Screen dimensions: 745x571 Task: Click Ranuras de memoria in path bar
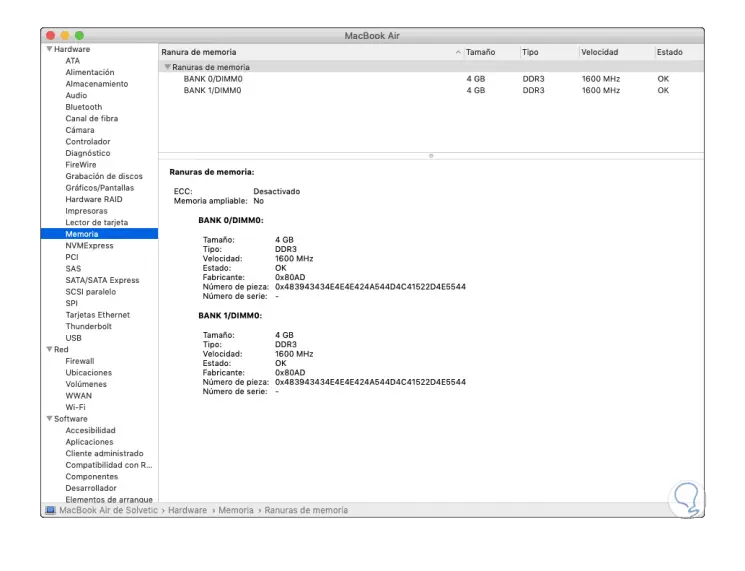pos(306,510)
